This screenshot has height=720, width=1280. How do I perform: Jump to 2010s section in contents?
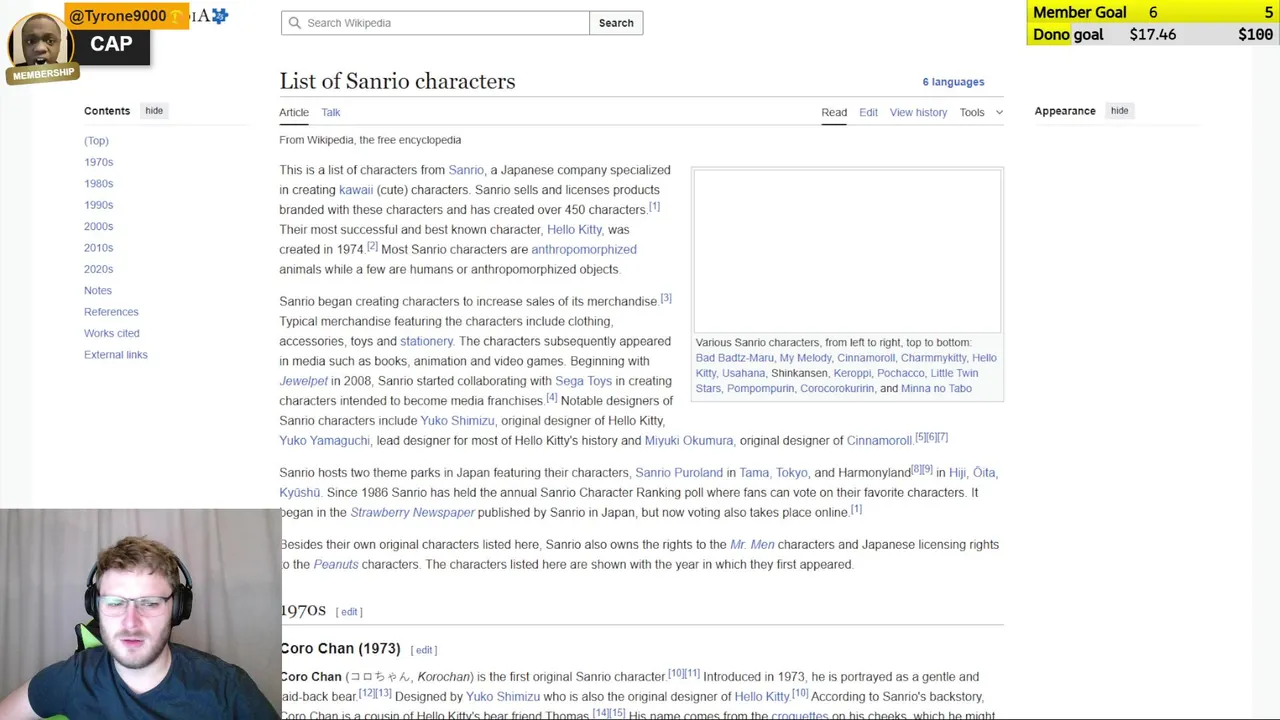(x=98, y=248)
